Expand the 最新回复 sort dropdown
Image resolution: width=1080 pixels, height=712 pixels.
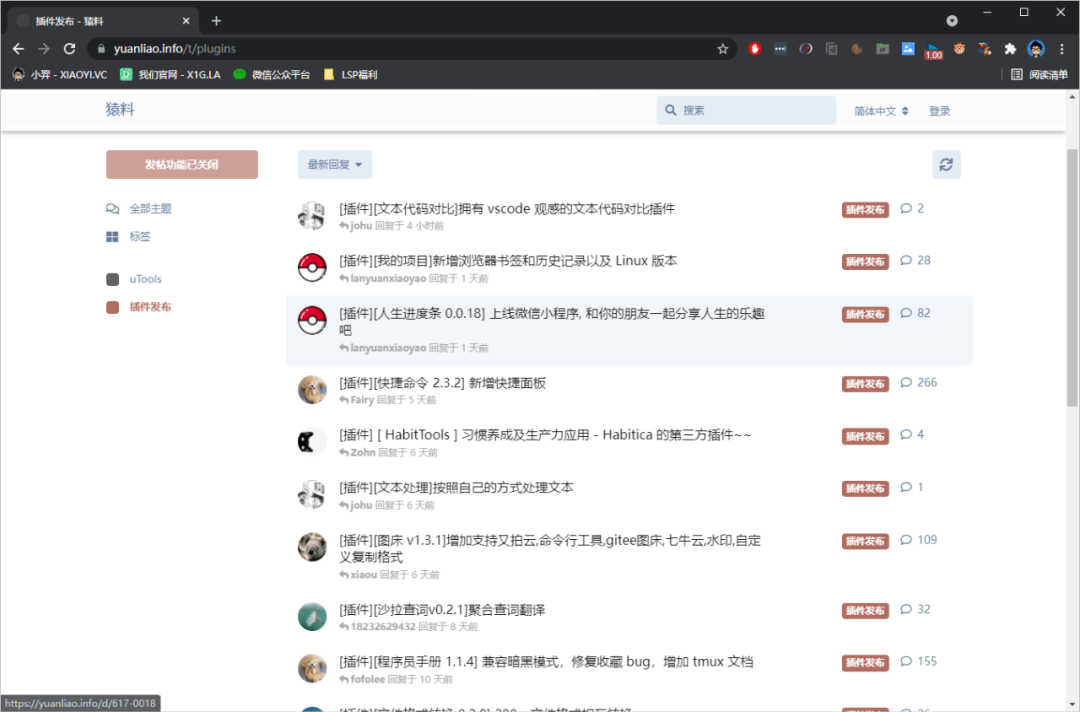pyautogui.click(x=335, y=165)
